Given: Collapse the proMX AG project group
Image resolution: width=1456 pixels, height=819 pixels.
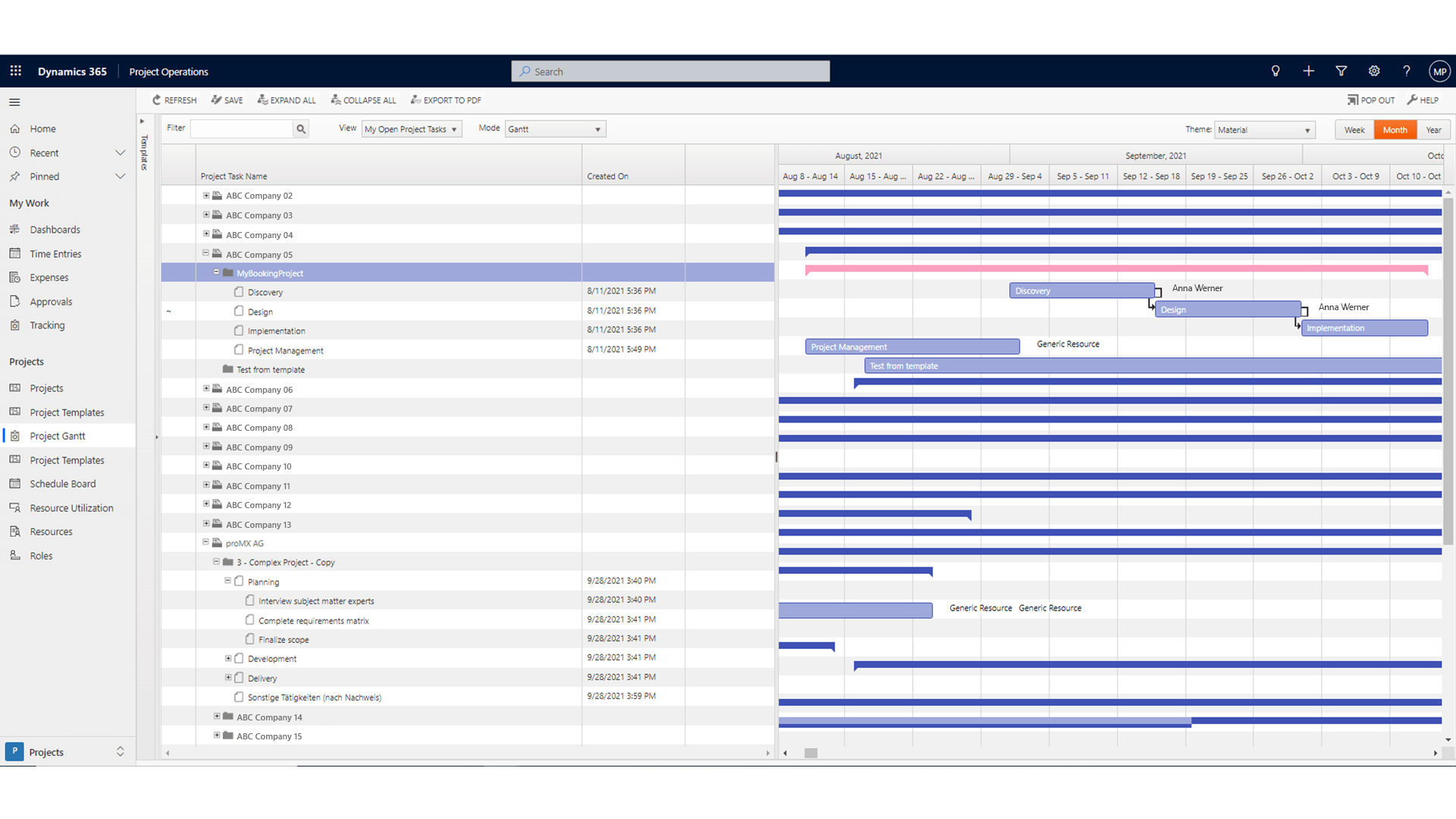Looking at the screenshot, I should (x=205, y=542).
